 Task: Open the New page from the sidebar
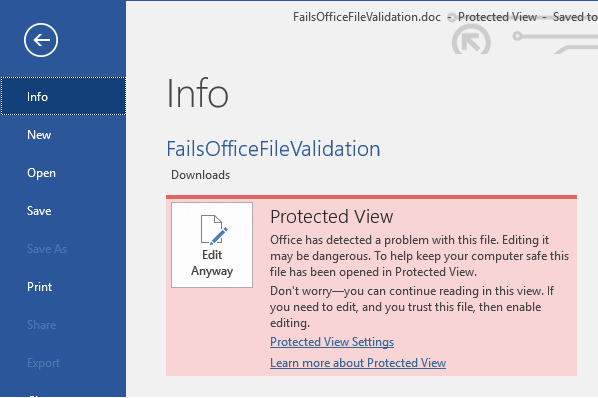pos(39,135)
